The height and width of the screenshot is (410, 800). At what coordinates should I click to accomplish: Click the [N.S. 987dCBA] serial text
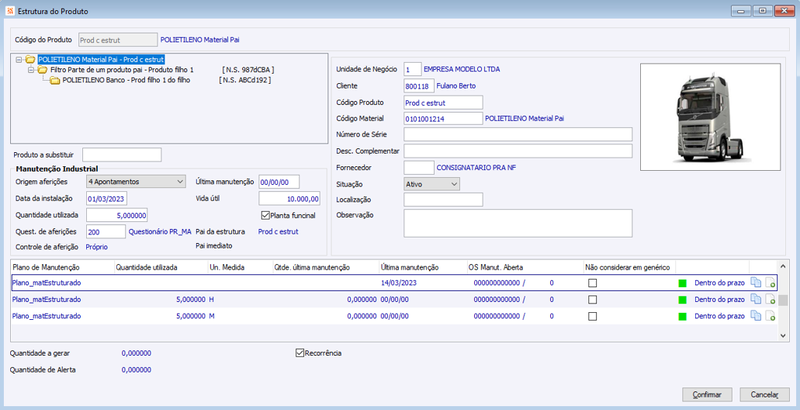point(248,70)
